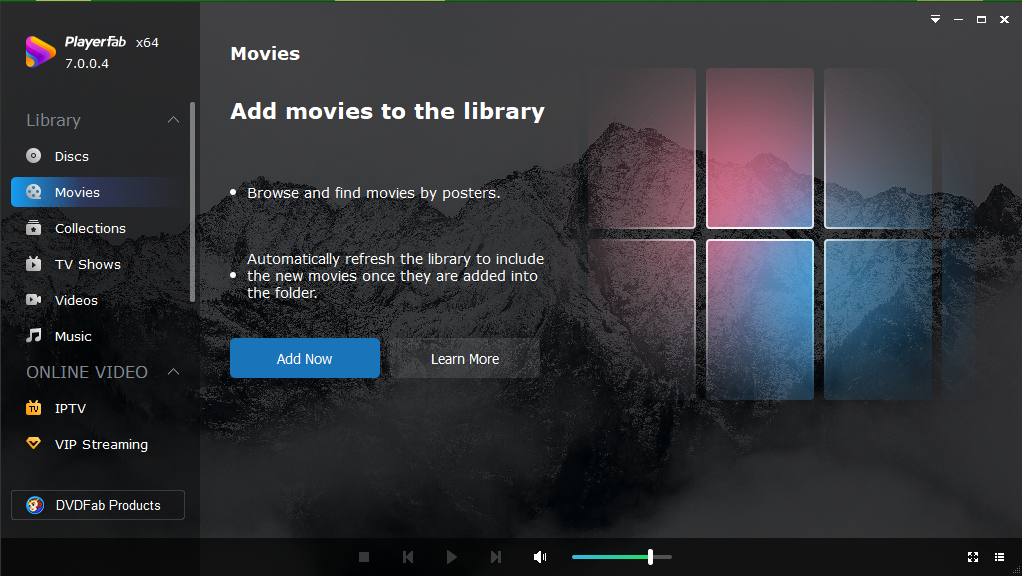Click the Collections box icon
The image size is (1022, 576).
pos(33,227)
